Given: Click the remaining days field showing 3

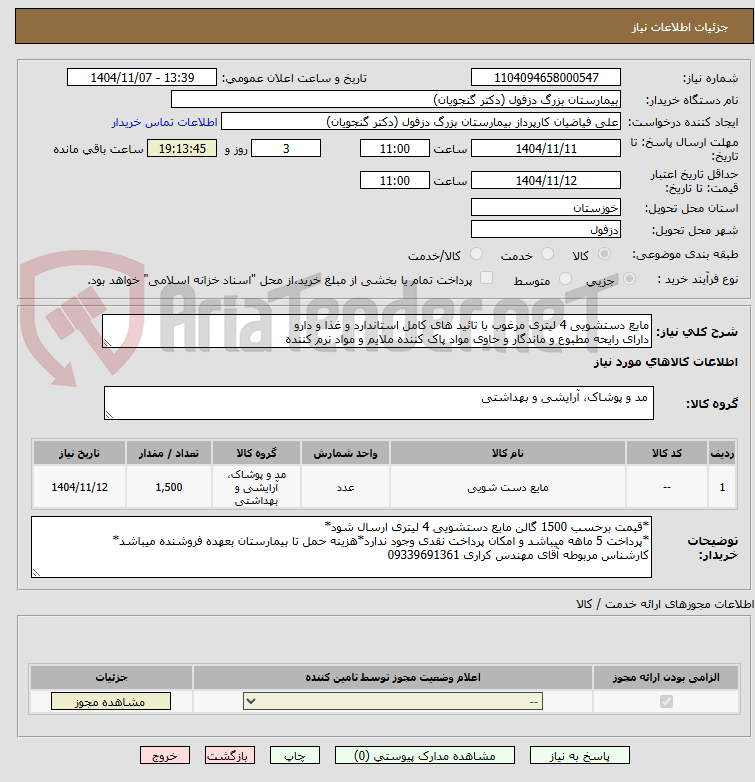Looking at the screenshot, I should [286, 149].
